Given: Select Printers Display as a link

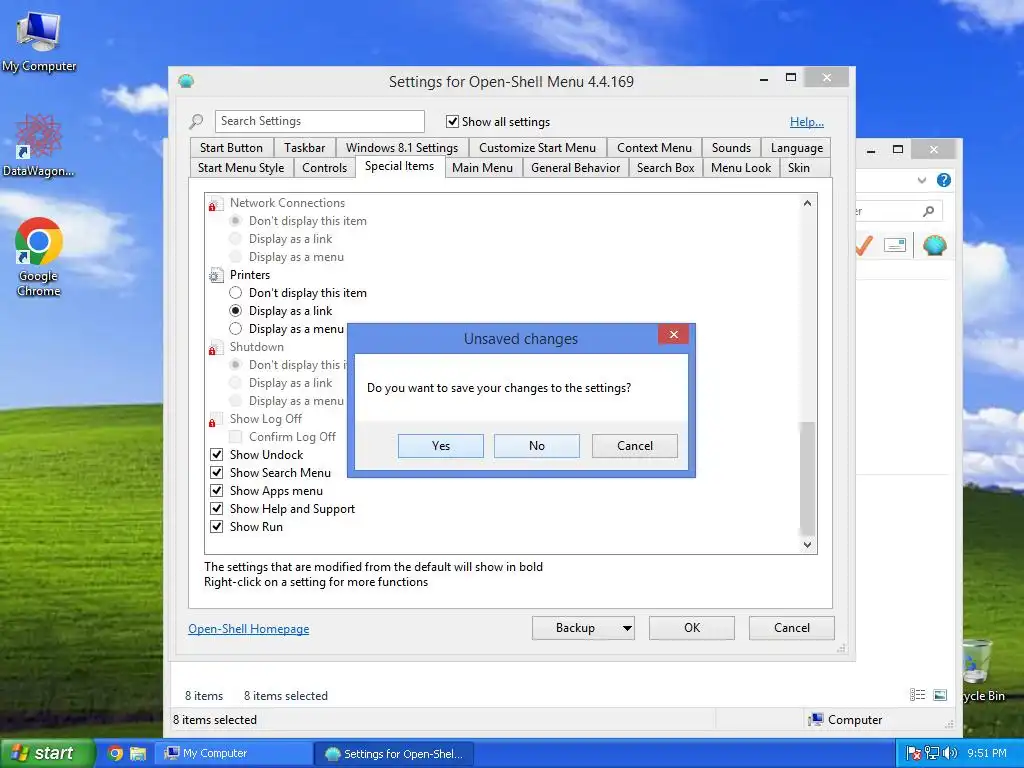Looking at the screenshot, I should point(236,311).
